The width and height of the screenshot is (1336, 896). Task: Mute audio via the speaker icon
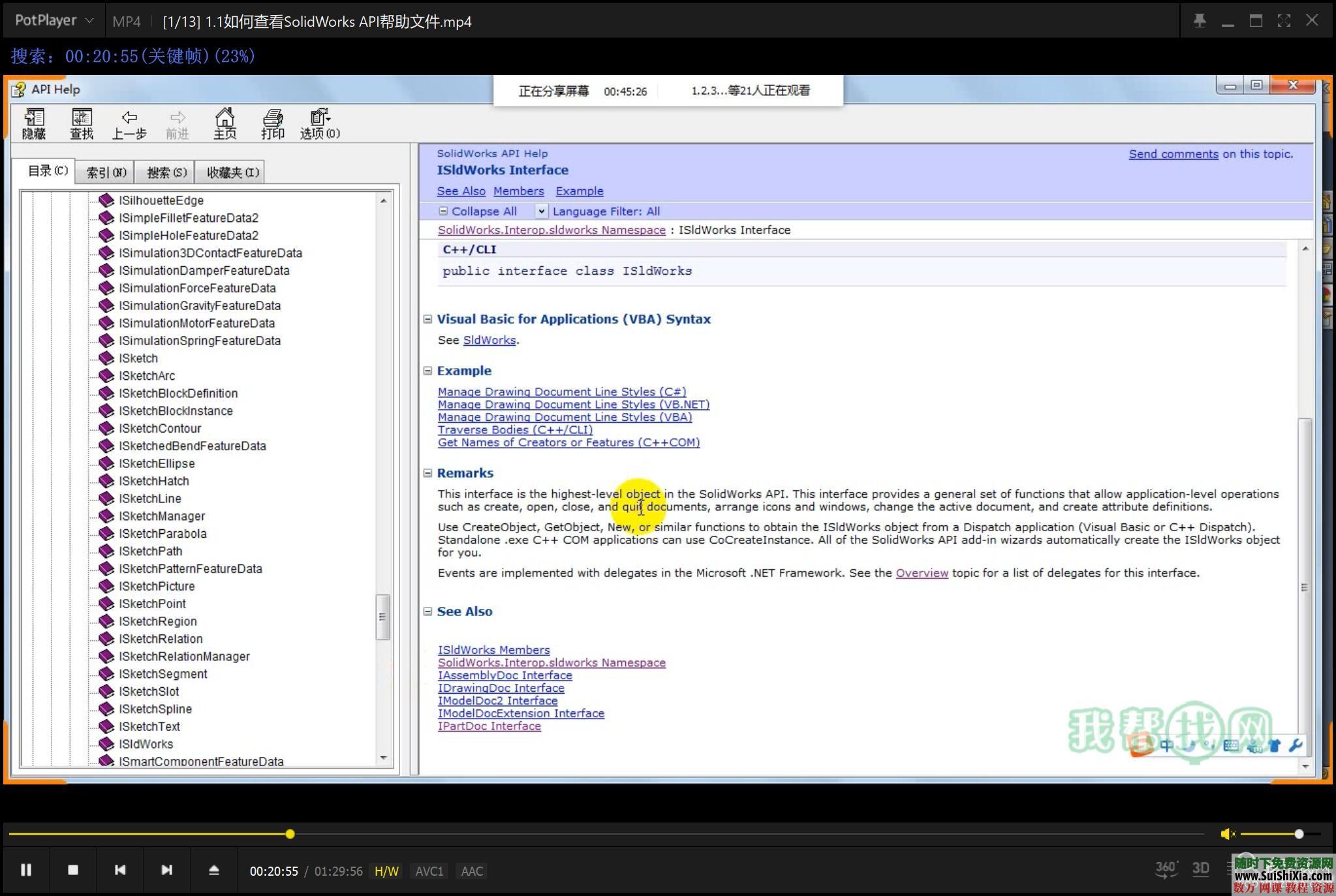point(1227,834)
